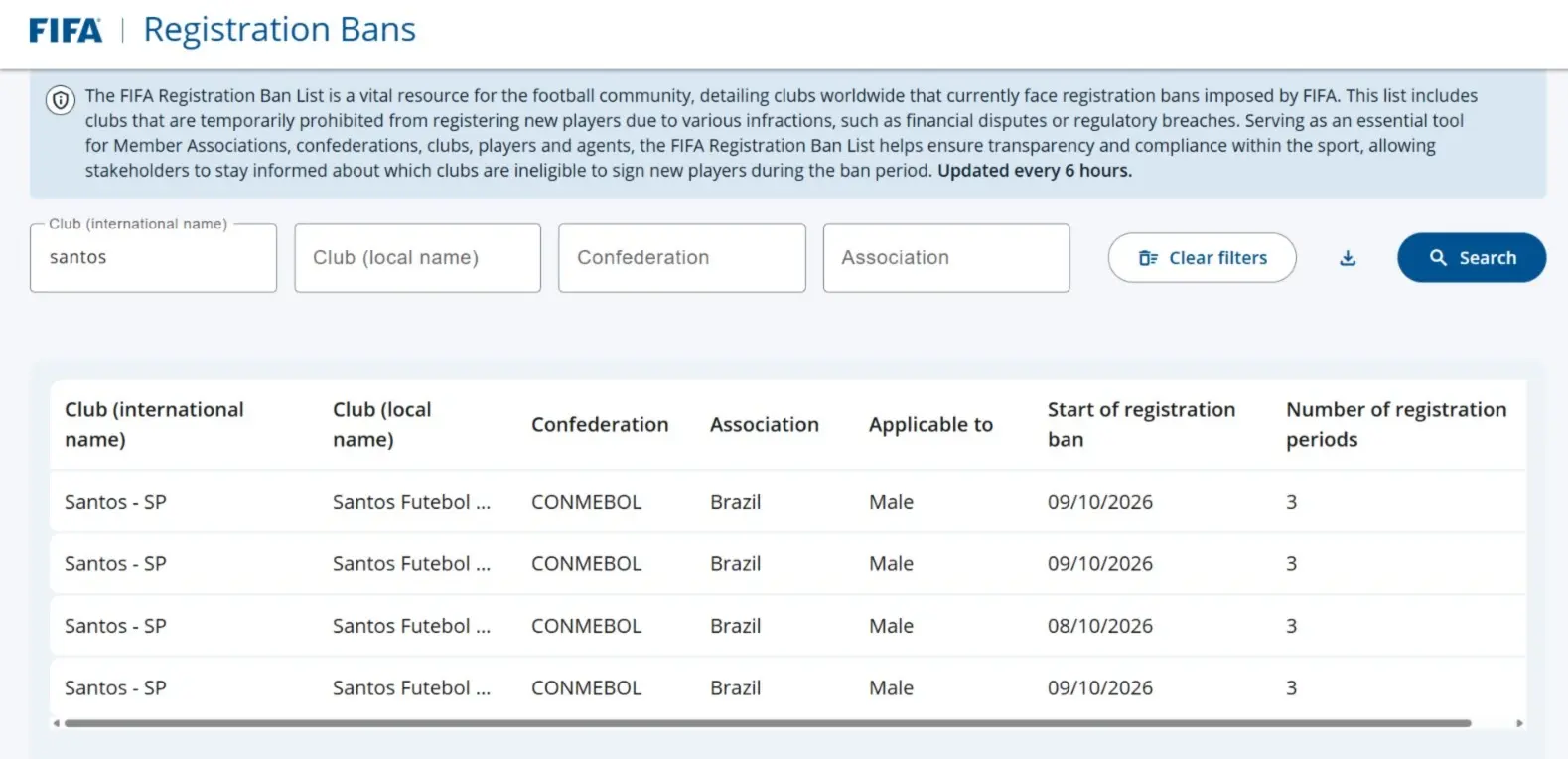Viewport: 1568px width, 759px height.
Task: Select the Confederation filter field
Action: pyautogui.click(x=682, y=257)
